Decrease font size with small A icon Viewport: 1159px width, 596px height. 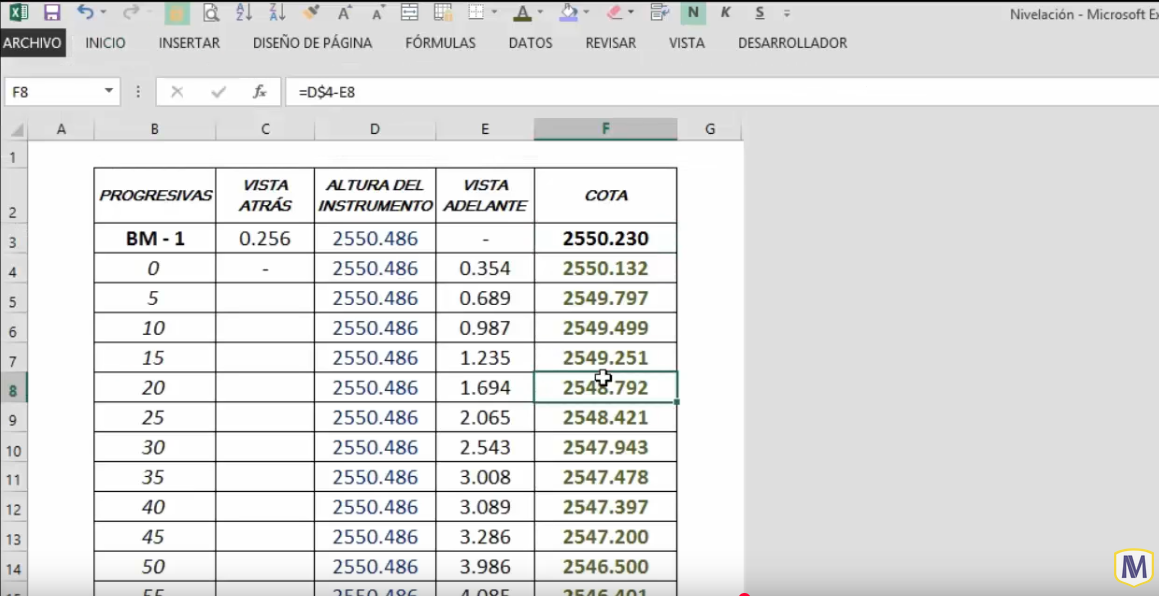click(x=377, y=13)
